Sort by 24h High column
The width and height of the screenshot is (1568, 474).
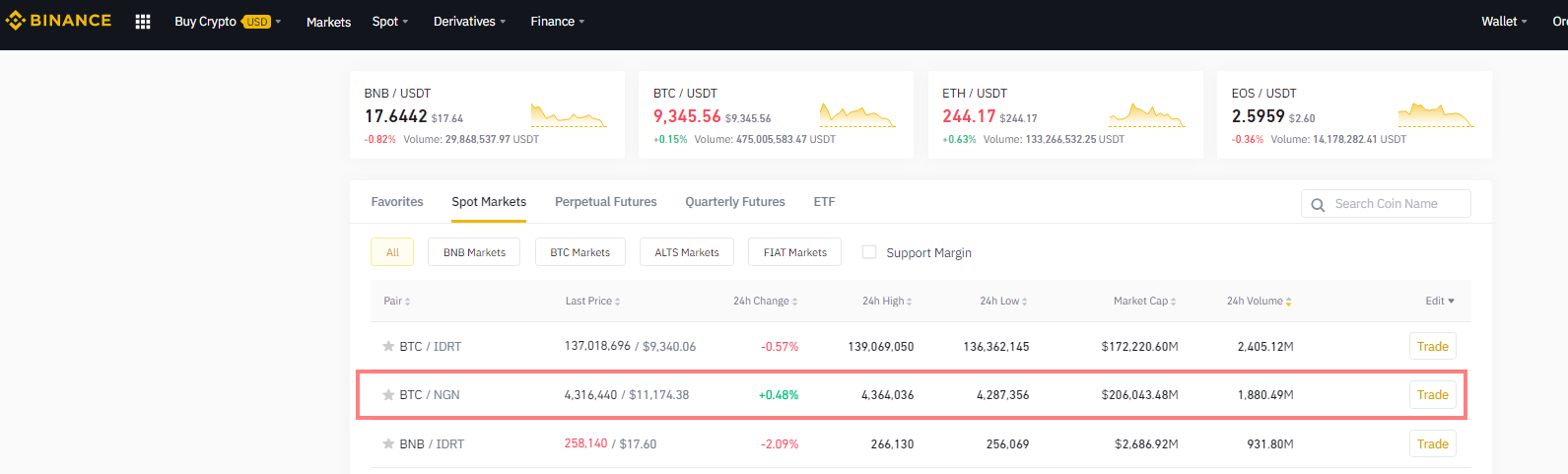[887, 301]
